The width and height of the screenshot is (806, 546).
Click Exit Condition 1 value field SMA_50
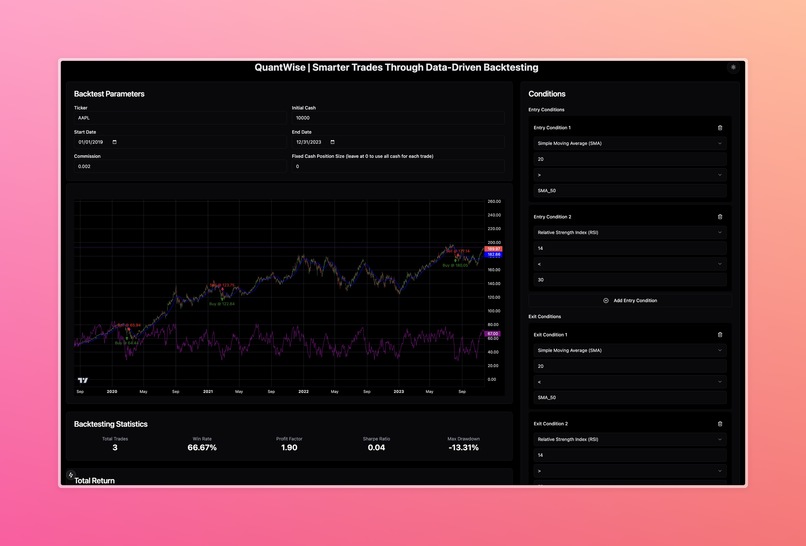point(630,397)
